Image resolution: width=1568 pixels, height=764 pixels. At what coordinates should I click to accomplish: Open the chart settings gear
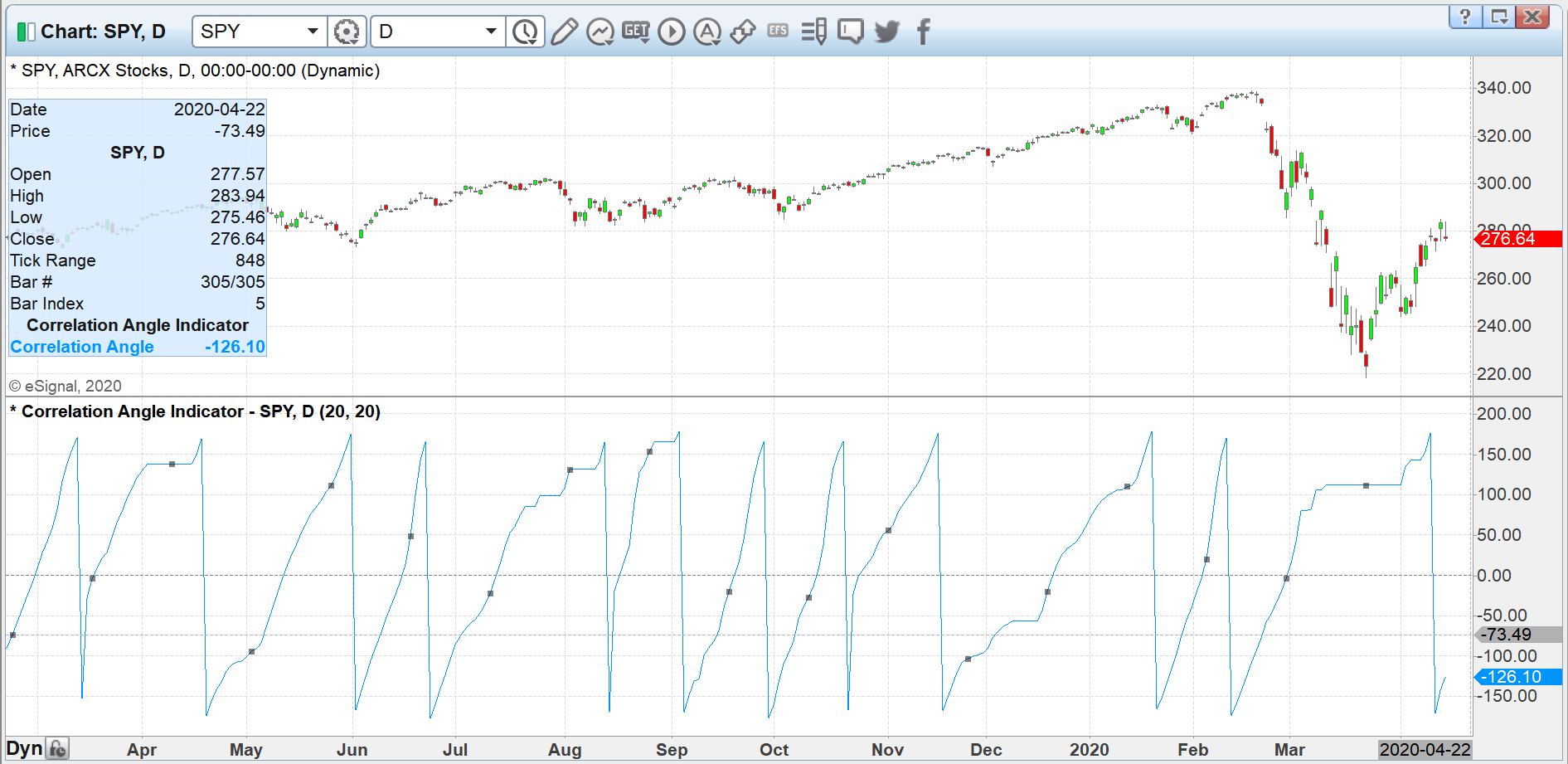[x=347, y=31]
